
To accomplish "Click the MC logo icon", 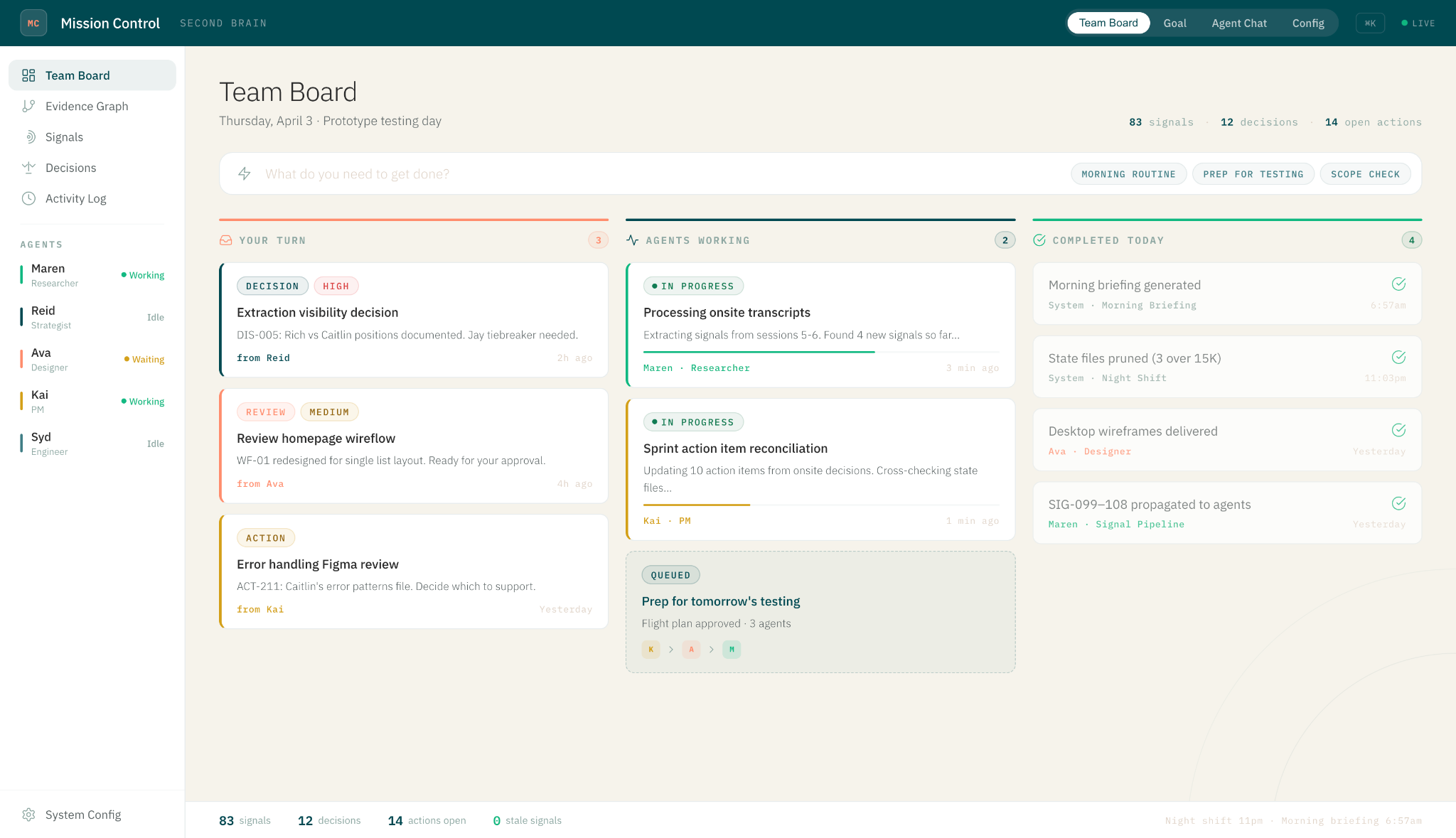I will [33, 23].
